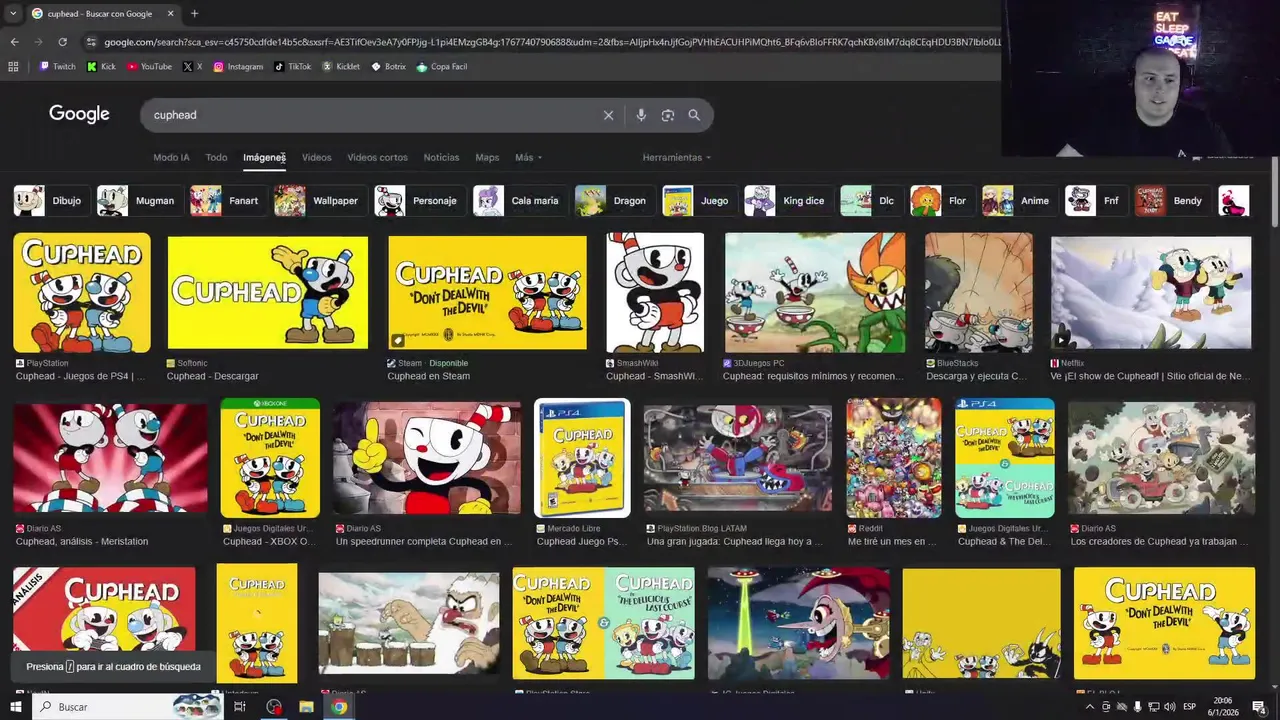Open File Explorer from the taskbar
The width and height of the screenshot is (1280, 720).
[x=306, y=707]
